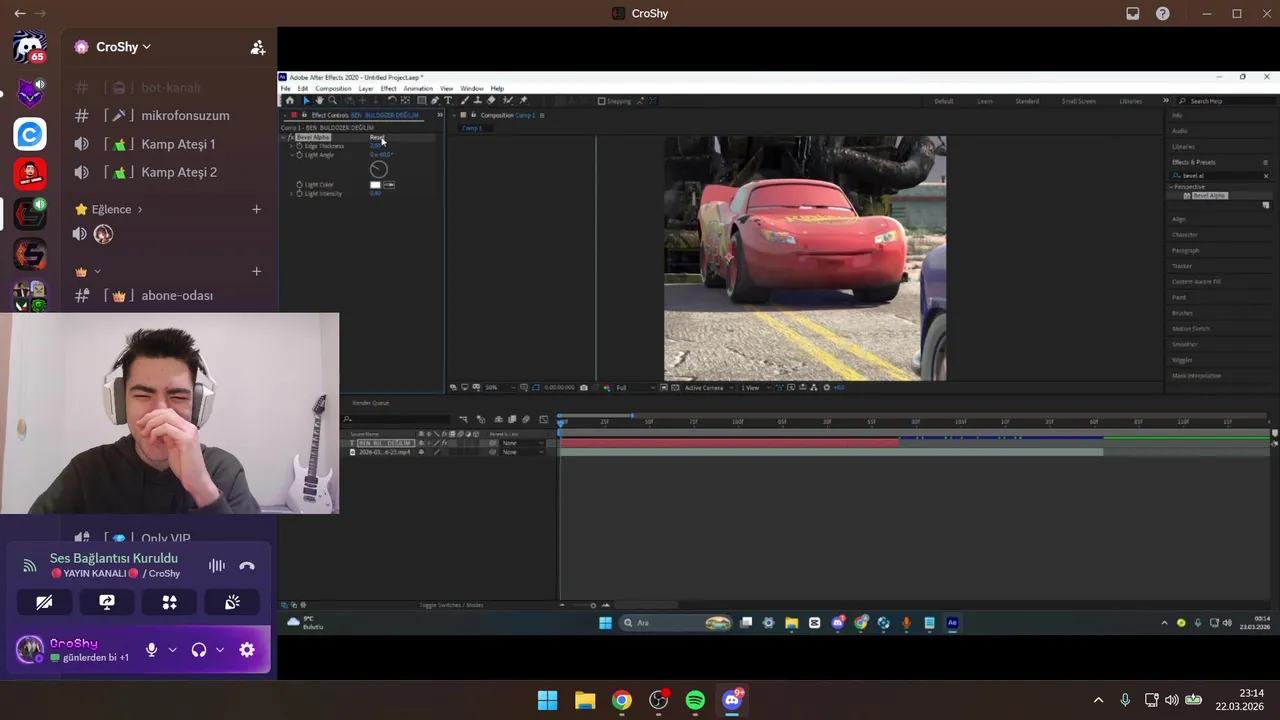This screenshot has height=720, width=1280.
Task: Open the Discord activities button
Action: click(170, 602)
